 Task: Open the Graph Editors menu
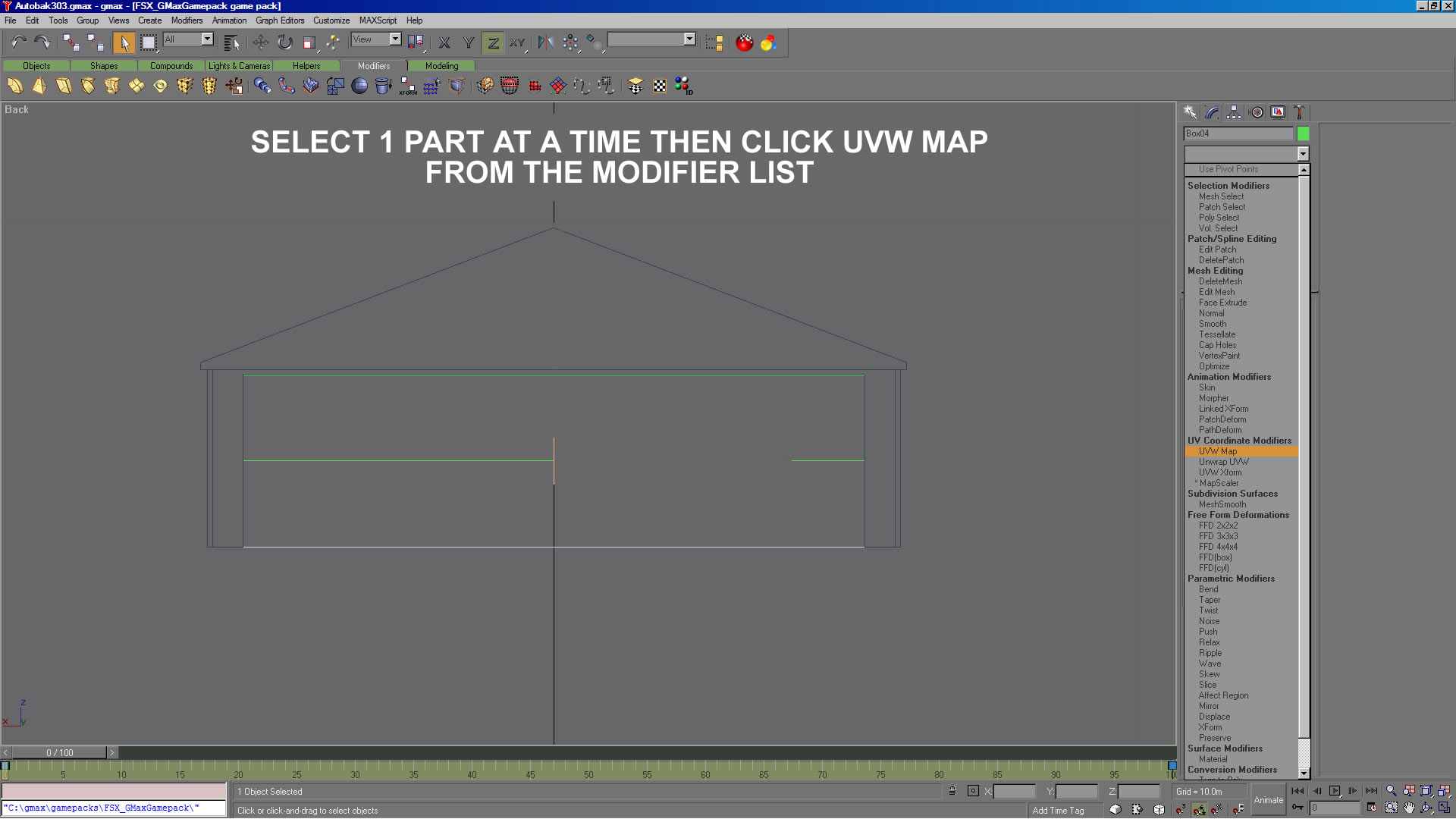tap(279, 20)
